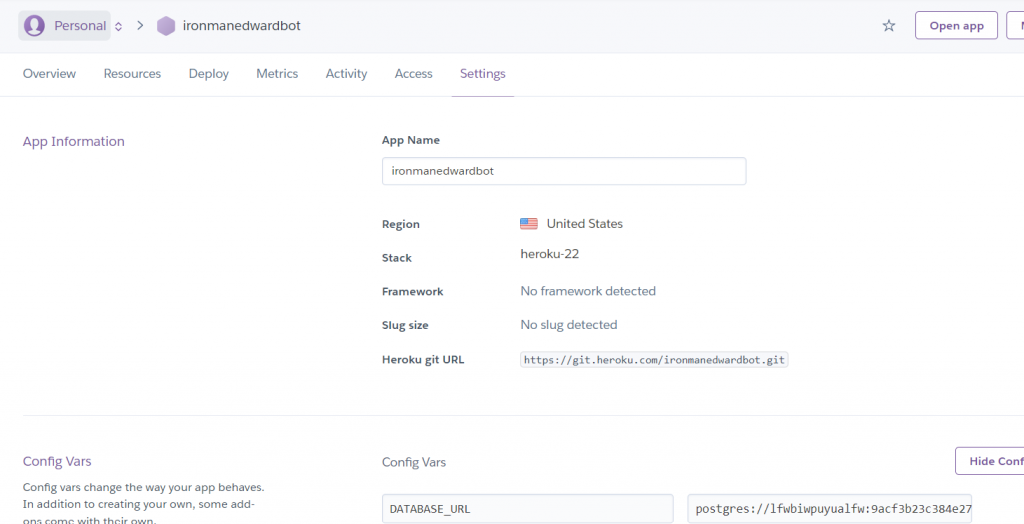Select the Settings tab

coord(483,74)
